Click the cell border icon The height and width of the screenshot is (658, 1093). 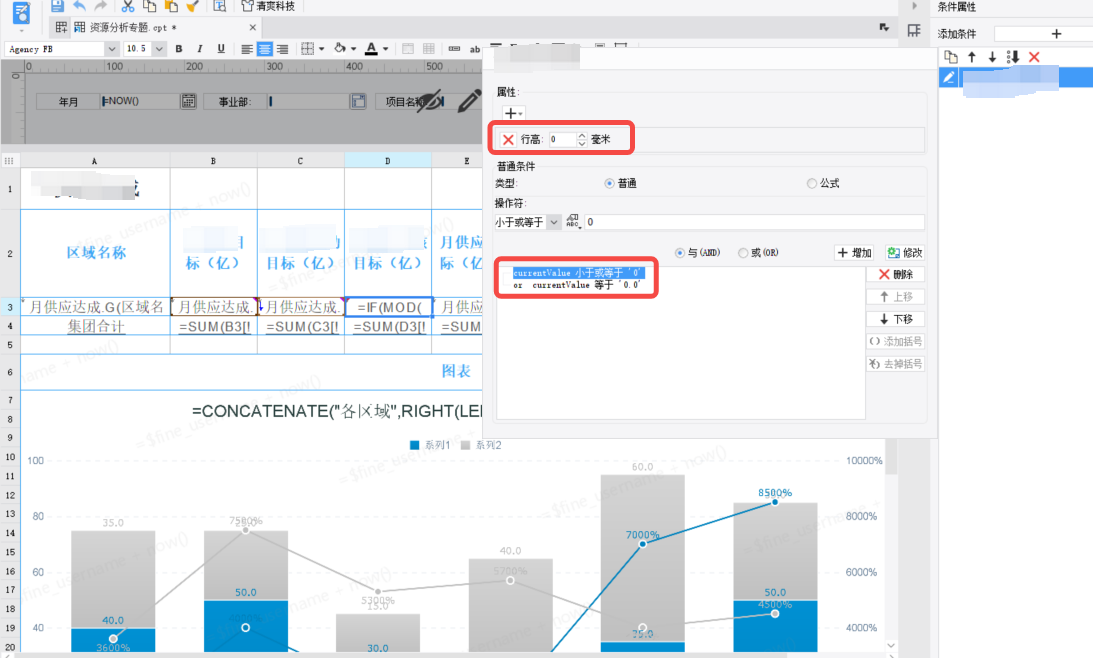[x=307, y=49]
